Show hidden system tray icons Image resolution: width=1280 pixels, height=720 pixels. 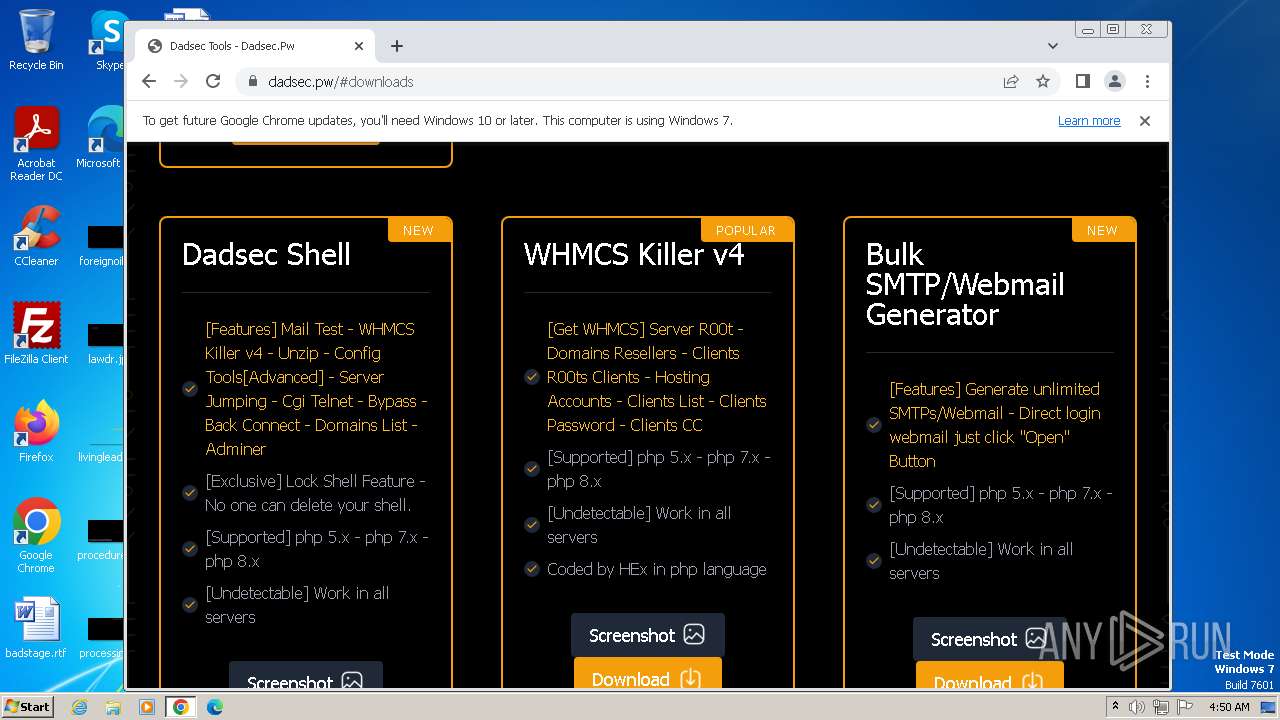(x=1114, y=707)
